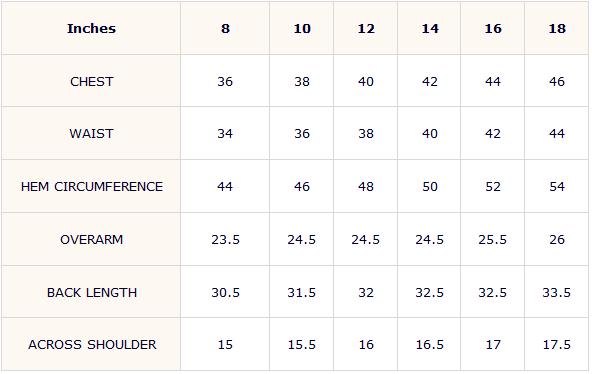Select overarm value 23.5
Image resolution: width=592 pixels, height=374 pixels.
click(x=225, y=240)
